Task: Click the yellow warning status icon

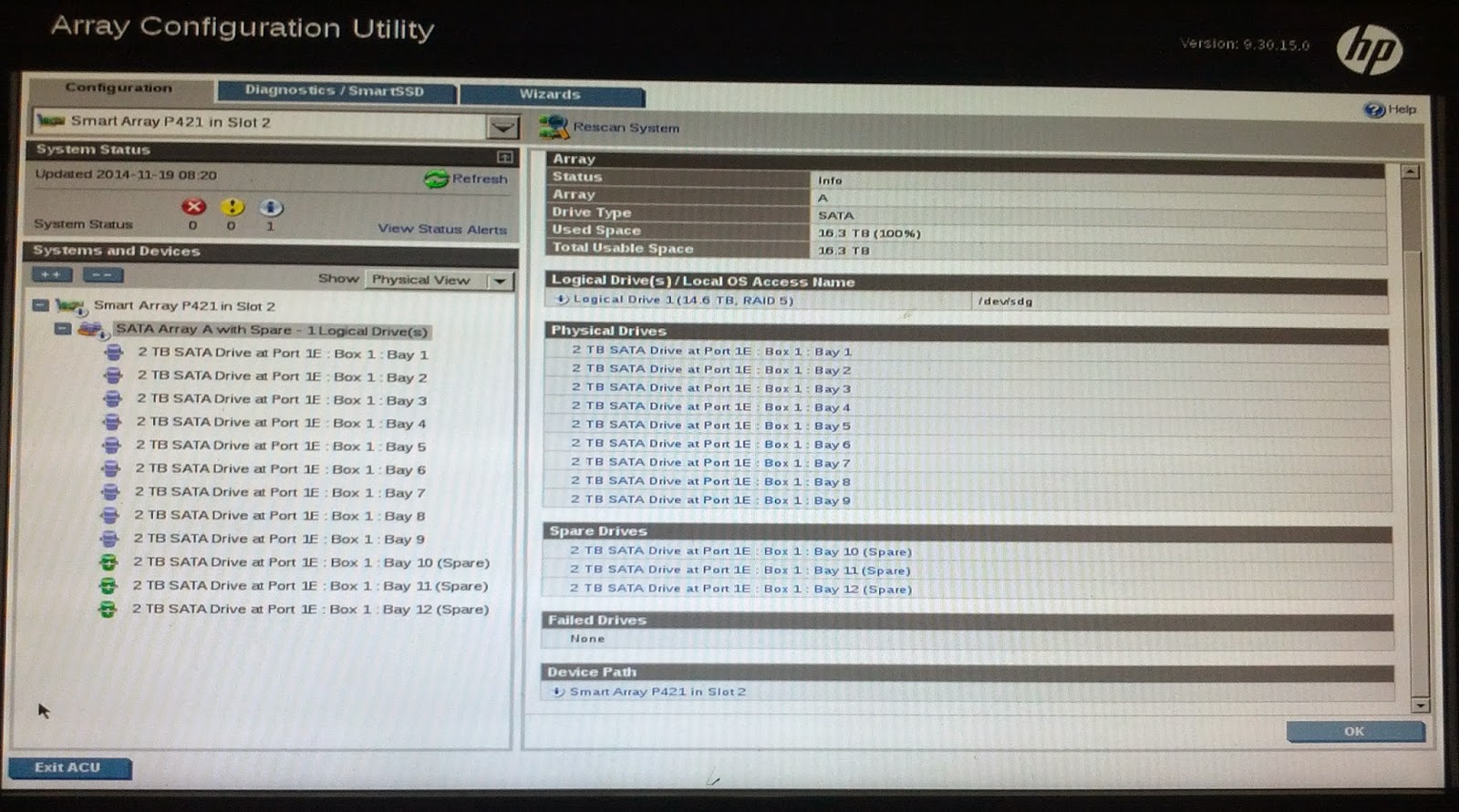Action: [x=232, y=207]
